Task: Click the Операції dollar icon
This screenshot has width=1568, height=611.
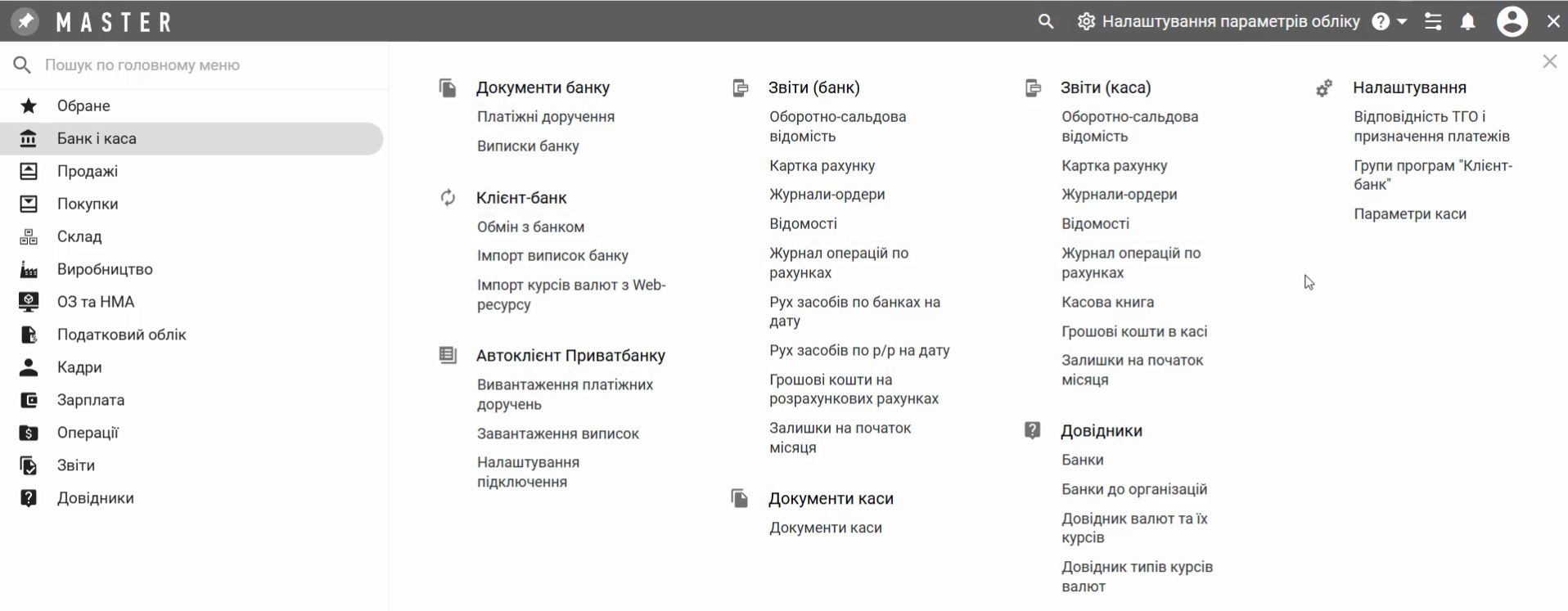Action: [x=29, y=433]
